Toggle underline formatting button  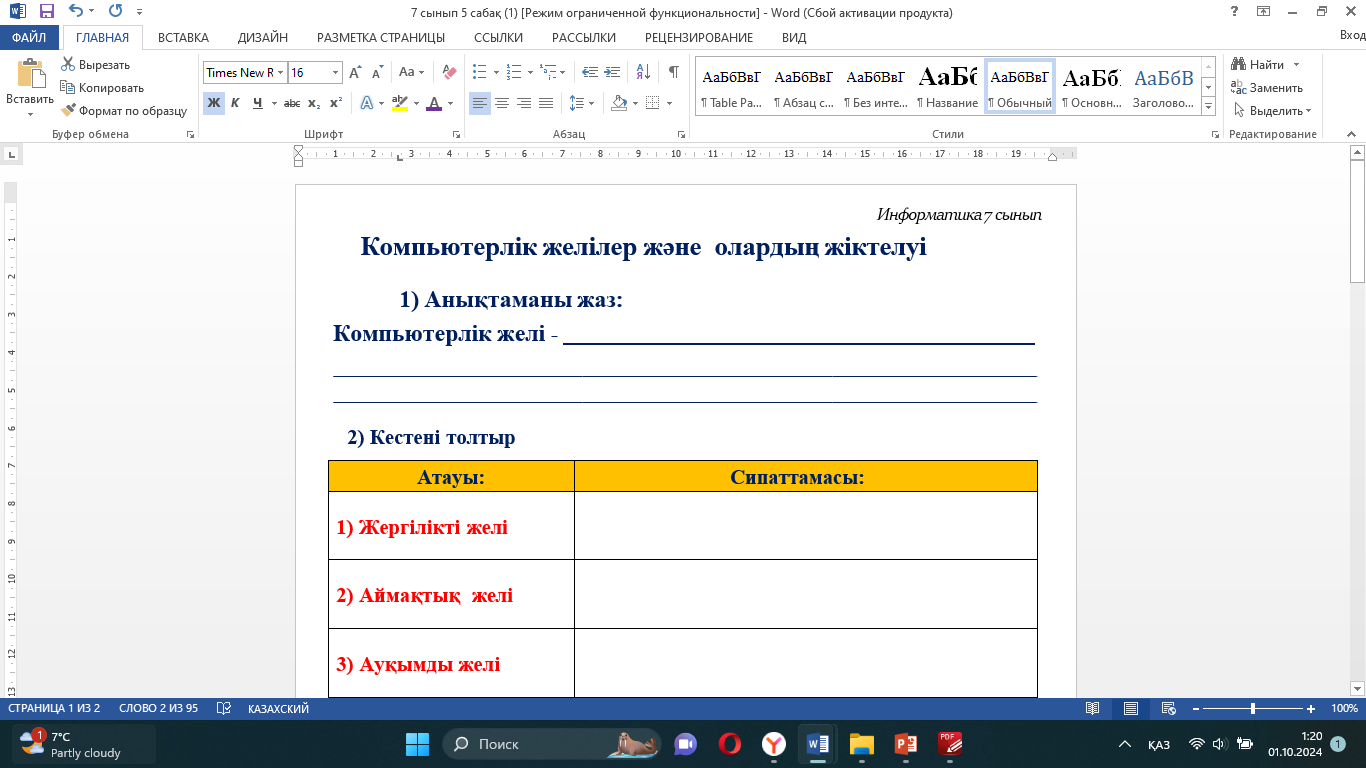pos(258,103)
